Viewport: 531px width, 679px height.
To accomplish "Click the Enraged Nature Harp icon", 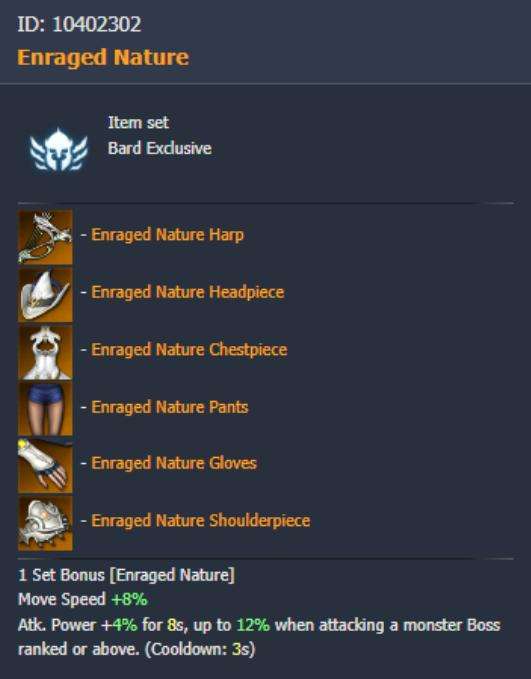I will click(x=45, y=237).
